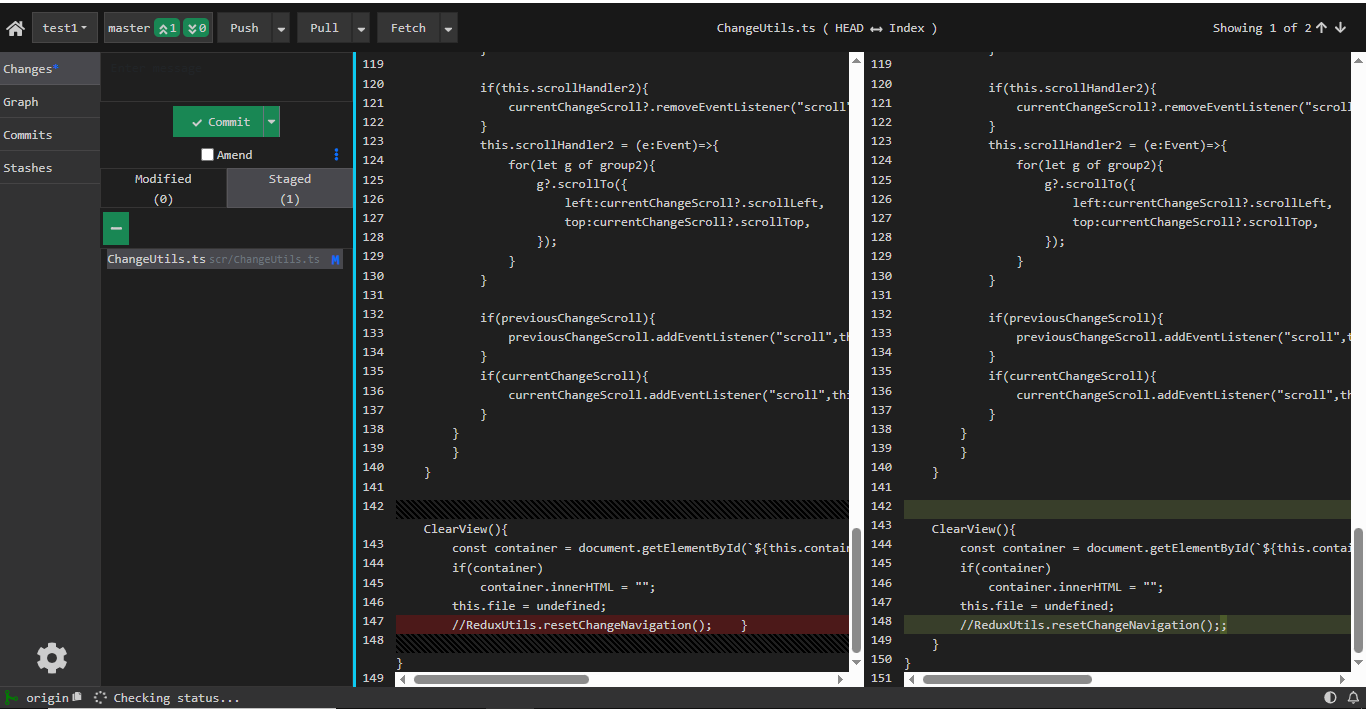
Task: Click the branch icon beside origin
Action: point(12,697)
